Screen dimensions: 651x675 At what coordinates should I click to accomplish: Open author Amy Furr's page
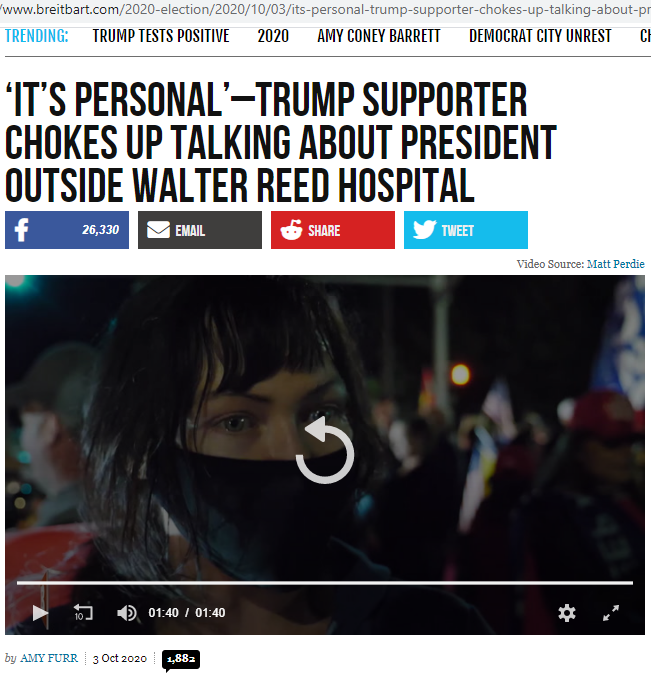tap(49, 658)
